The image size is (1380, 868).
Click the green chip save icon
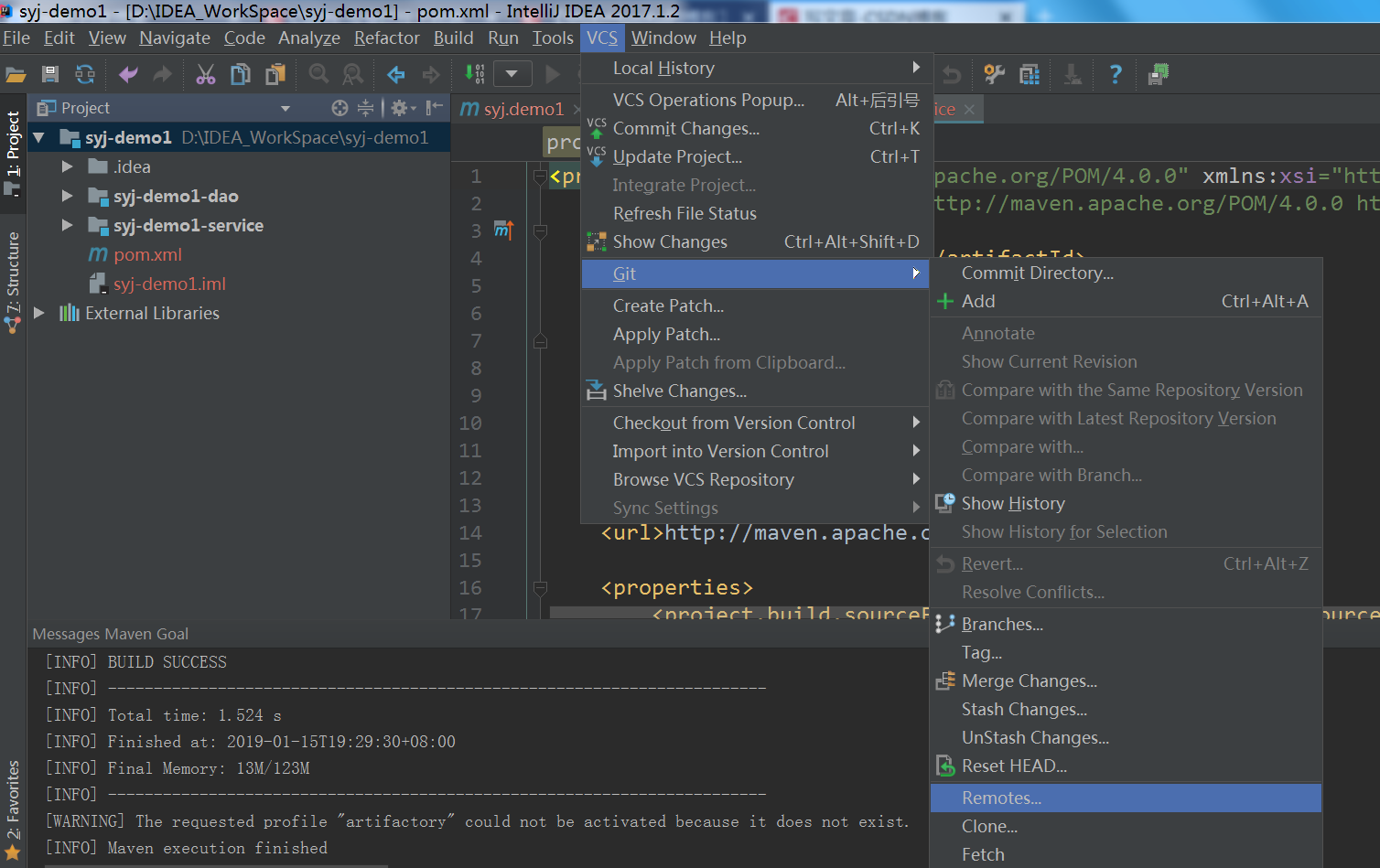[x=1158, y=74]
